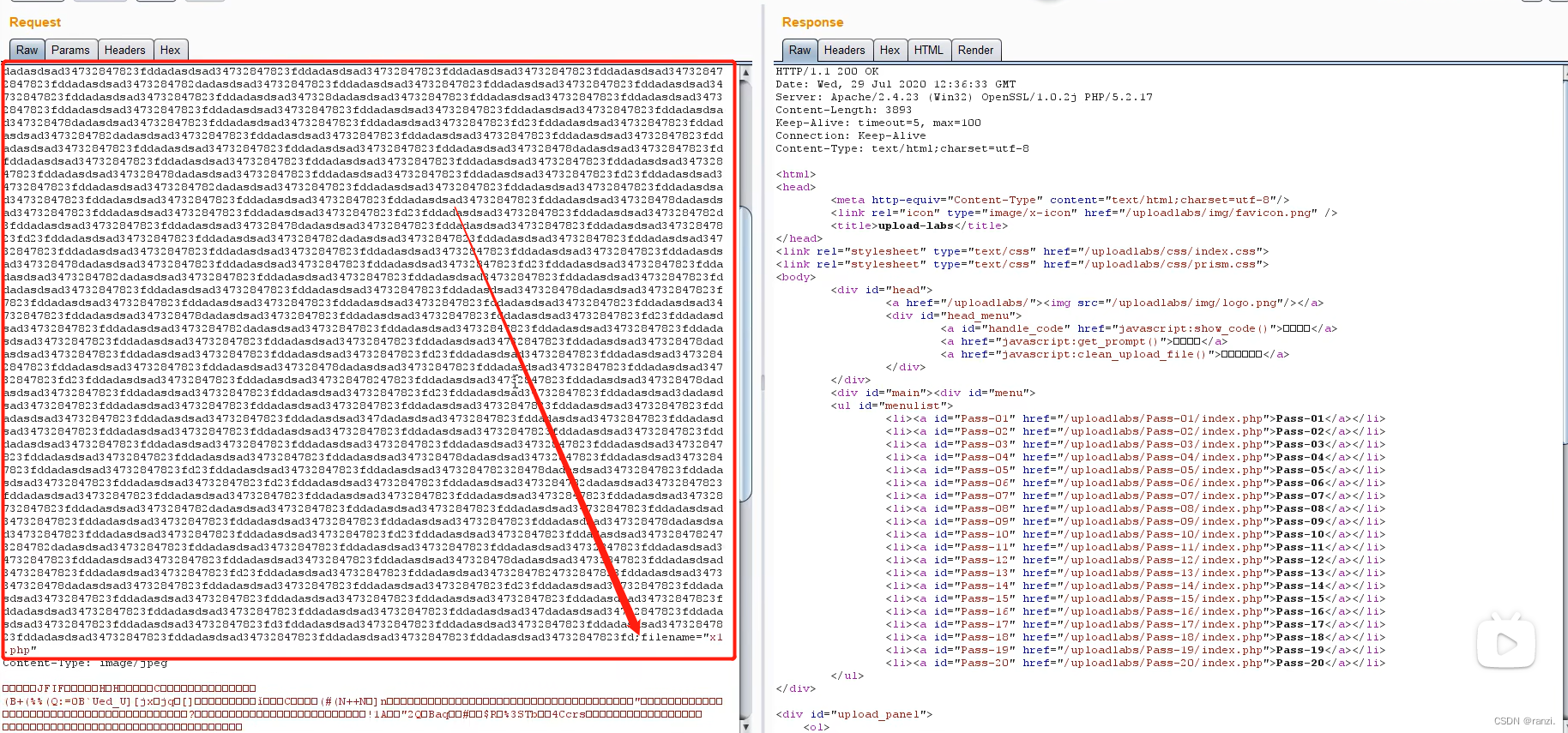This screenshot has width=1568, height=733.
Task: Click the logo.png img src line
Action: (x=1105, y=303)
